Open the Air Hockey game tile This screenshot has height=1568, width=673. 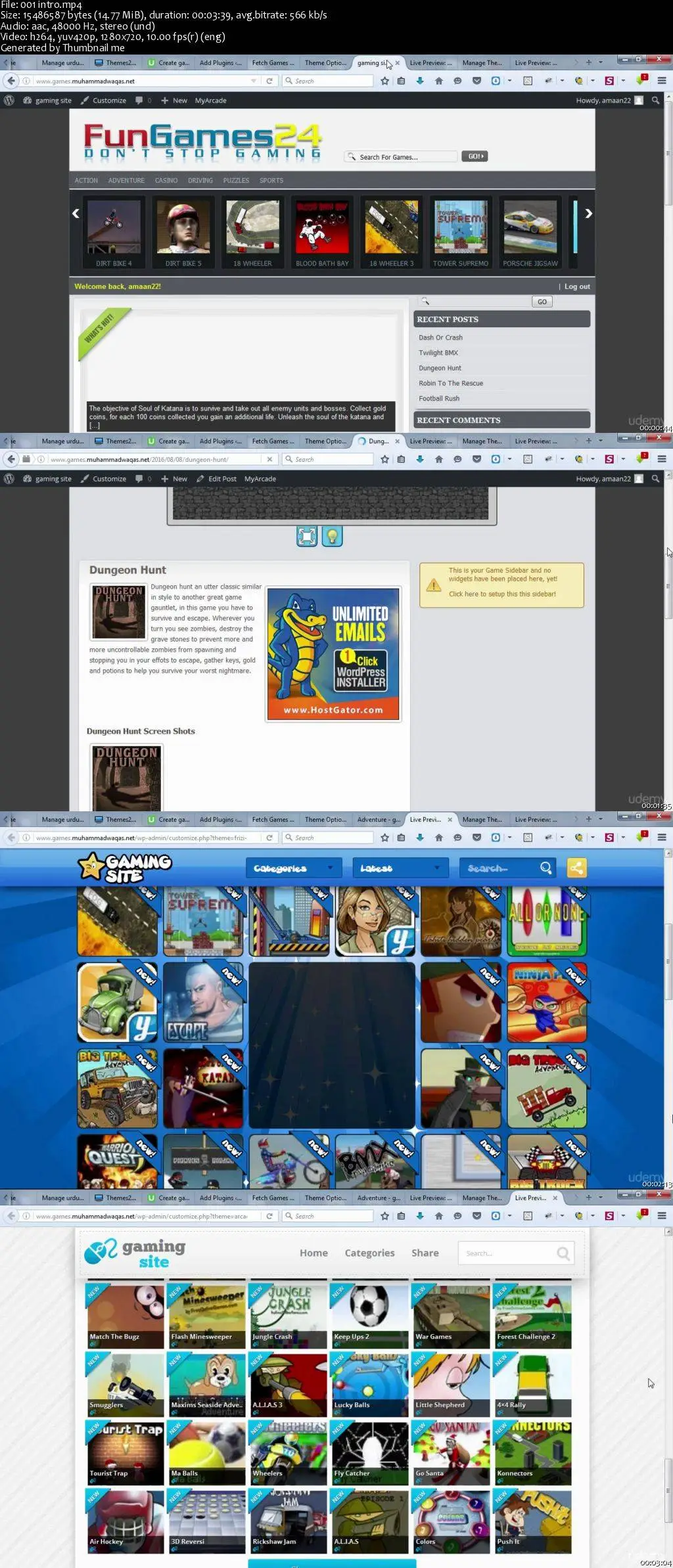click(x=126, y=1522)
